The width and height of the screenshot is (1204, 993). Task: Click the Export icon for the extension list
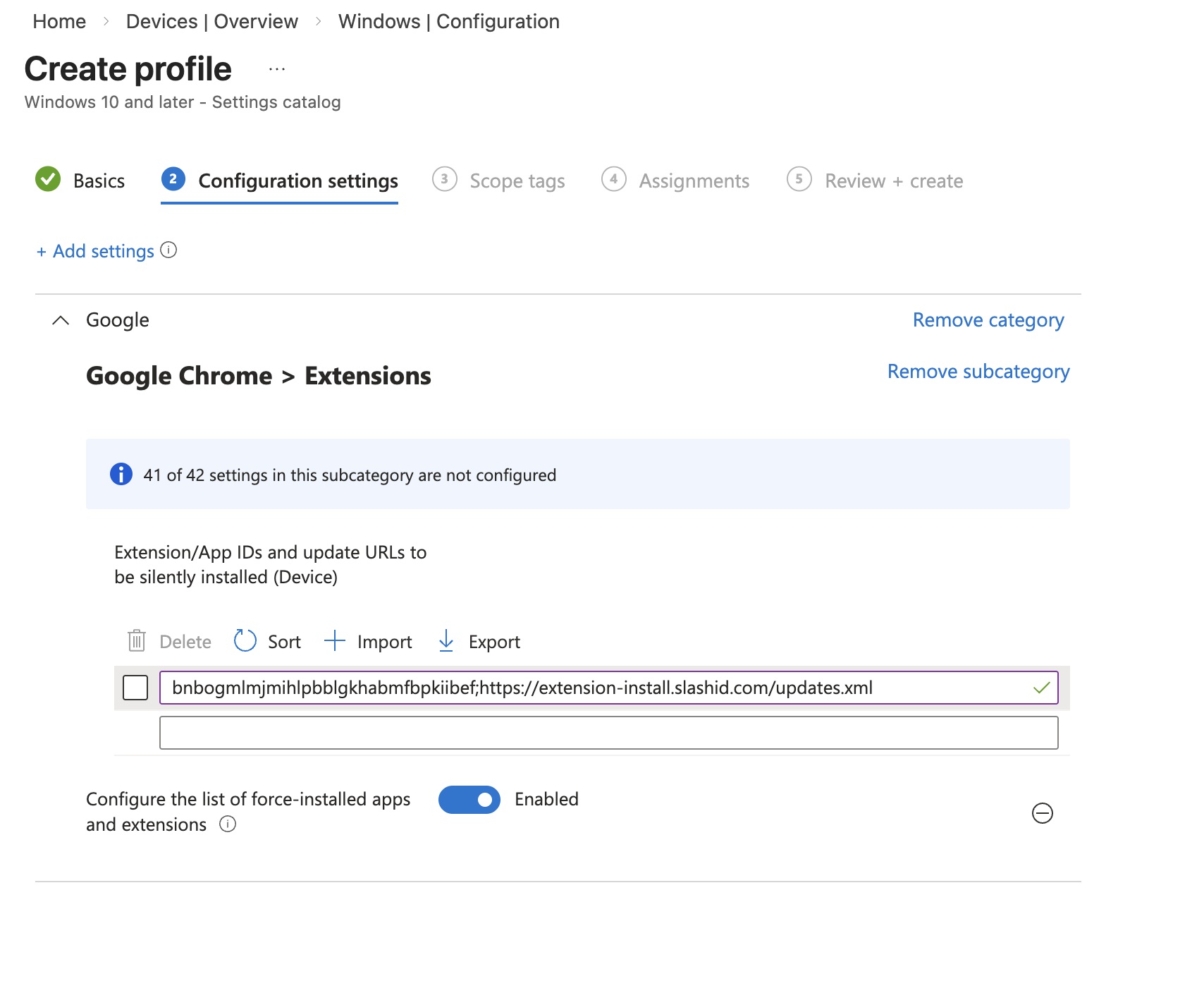pyautogui.click(x=446, y=641)
